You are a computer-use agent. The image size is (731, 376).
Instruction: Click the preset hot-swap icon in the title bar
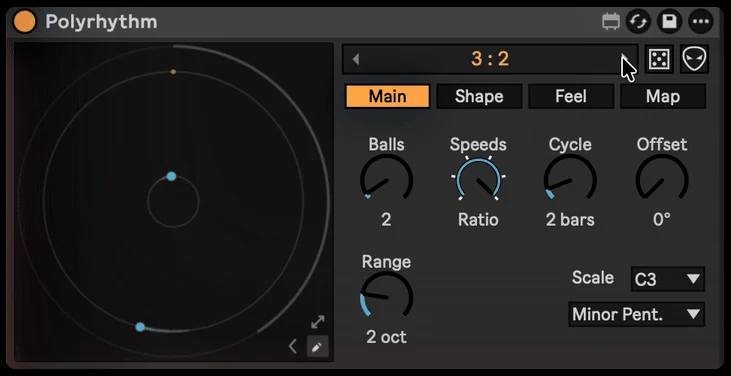click(638, 22)
